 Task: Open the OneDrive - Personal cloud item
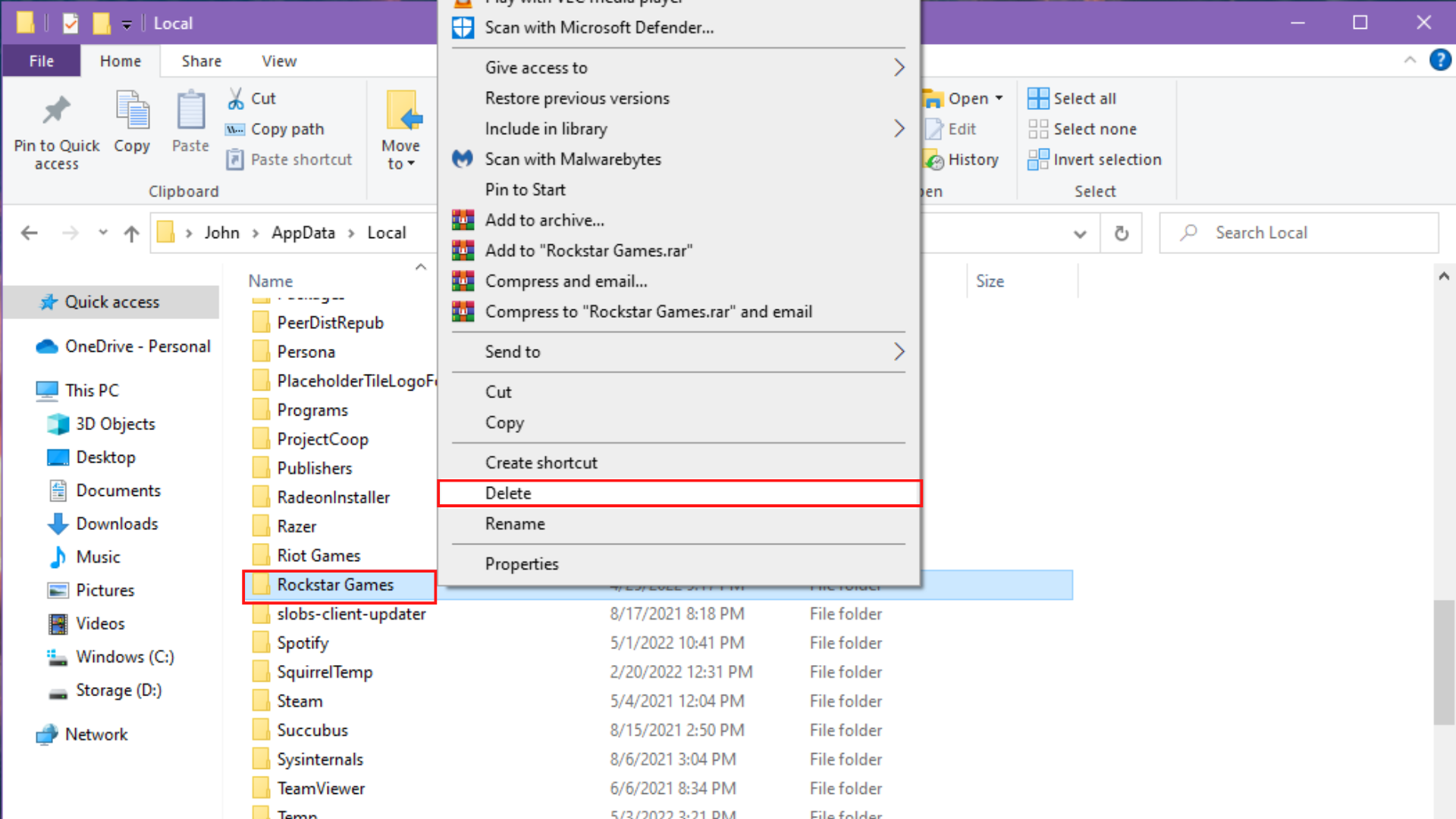[124, 347]
